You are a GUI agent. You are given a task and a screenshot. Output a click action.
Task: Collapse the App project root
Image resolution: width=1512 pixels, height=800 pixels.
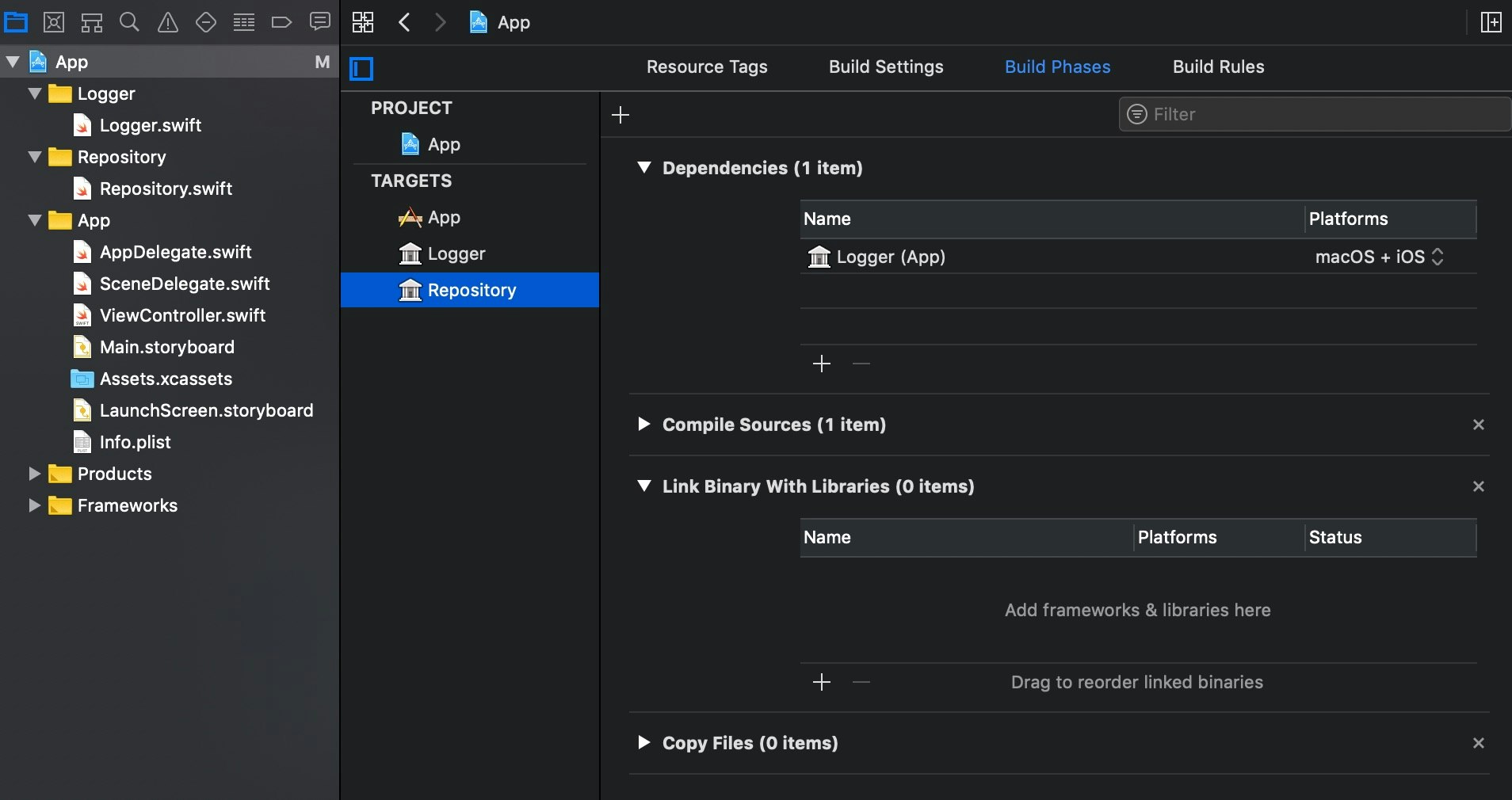13,62
